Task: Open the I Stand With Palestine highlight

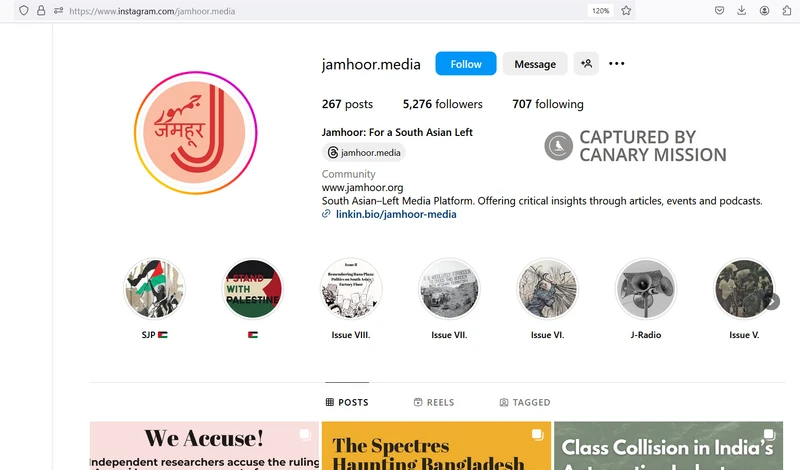Action: coord(253,289)
